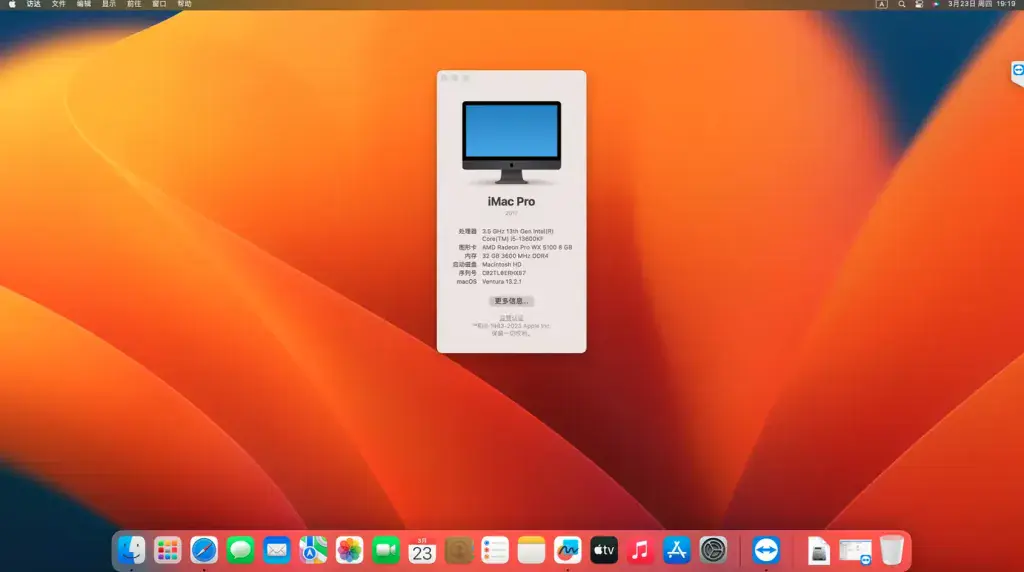
Task: Click the Macintosh HD startup disk value
Action: click(502, 264)
